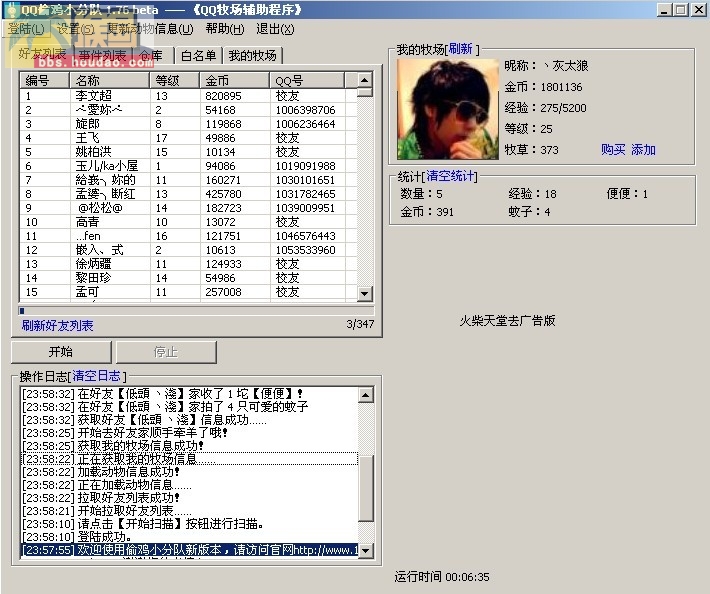Select friend row ...fen
The height and width of the screenshot is (594, 710).
[188, 236]
